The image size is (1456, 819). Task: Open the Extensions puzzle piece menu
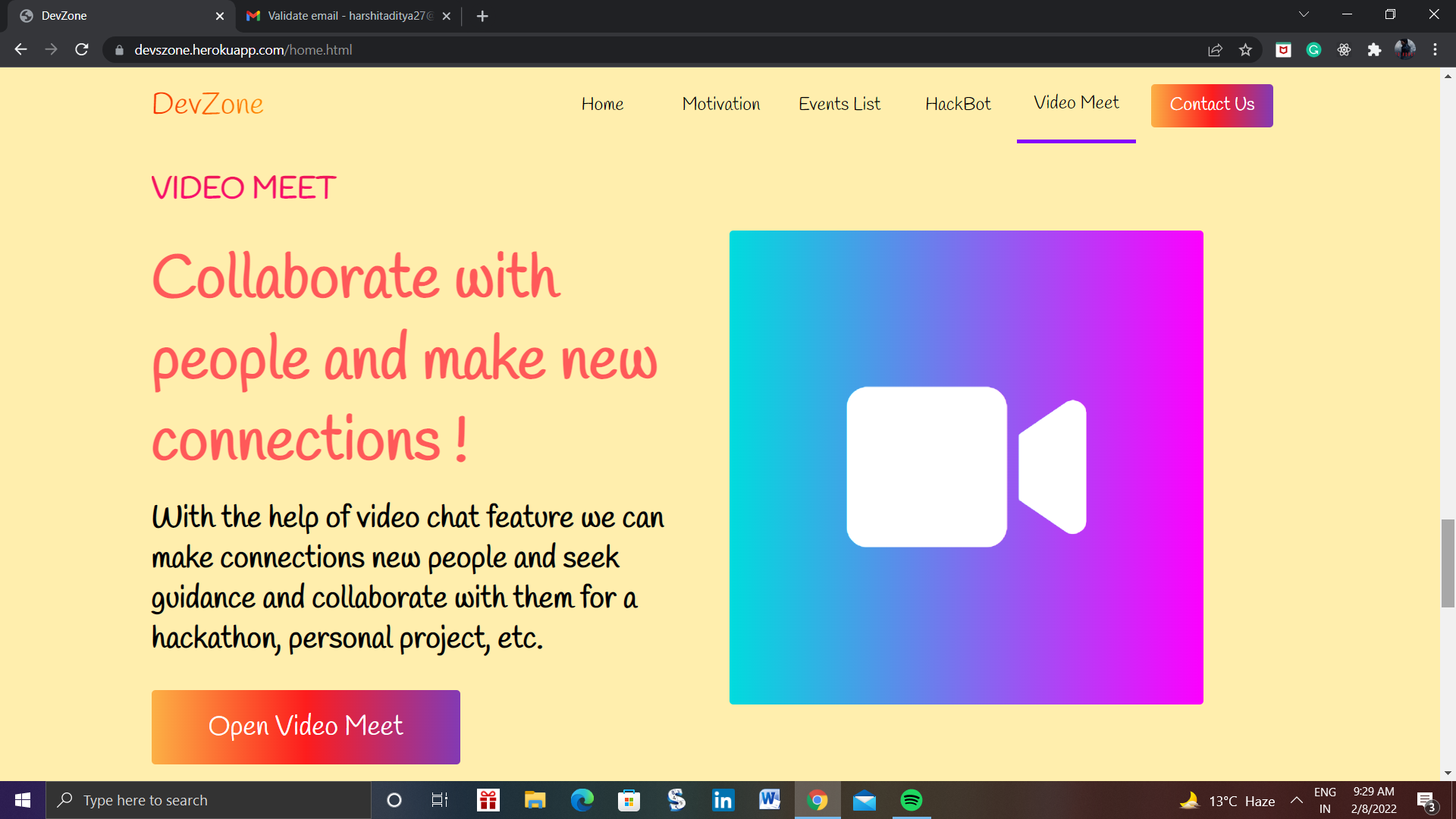coord(1374,50)
